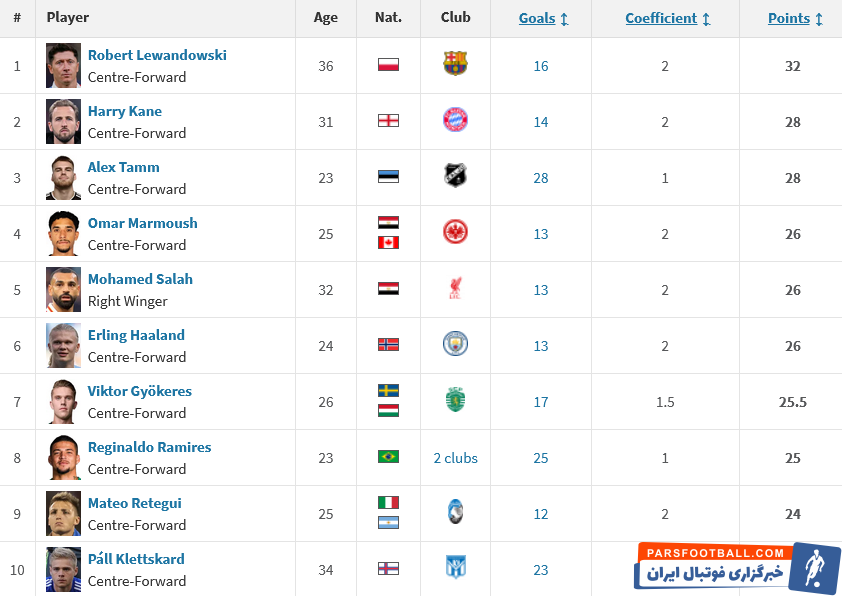This screenshot has width=842, height=596.
Task: Click Alex Tamm's club crest
Action: point(455,176)
